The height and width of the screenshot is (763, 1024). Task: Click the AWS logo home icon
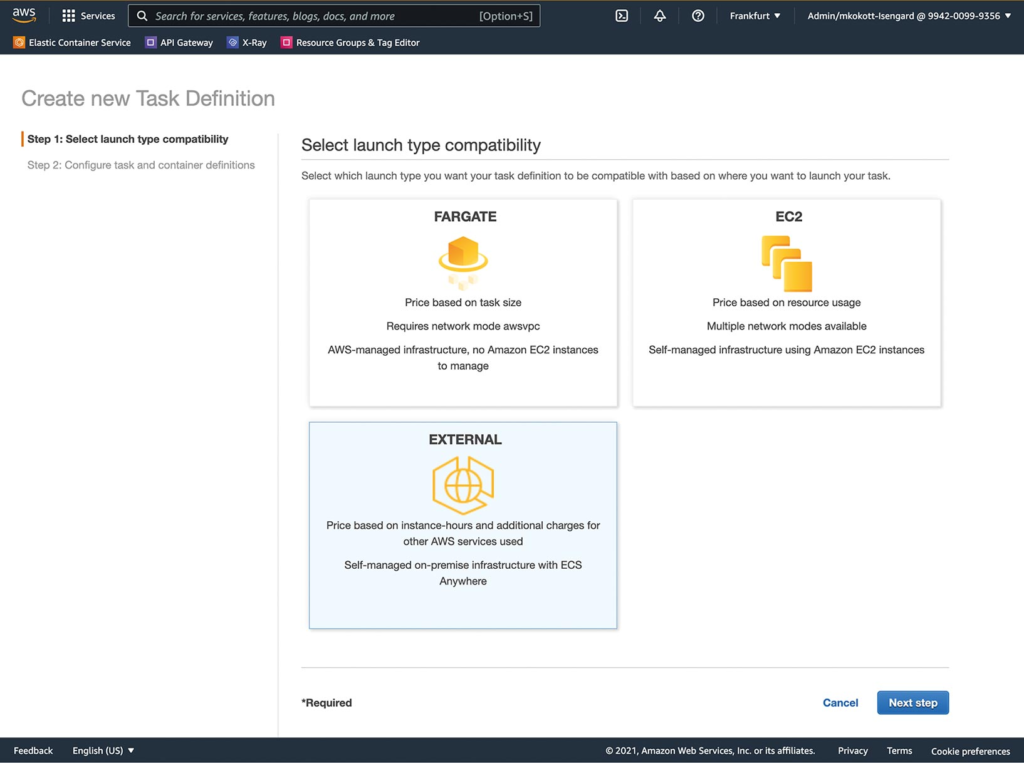24,15
